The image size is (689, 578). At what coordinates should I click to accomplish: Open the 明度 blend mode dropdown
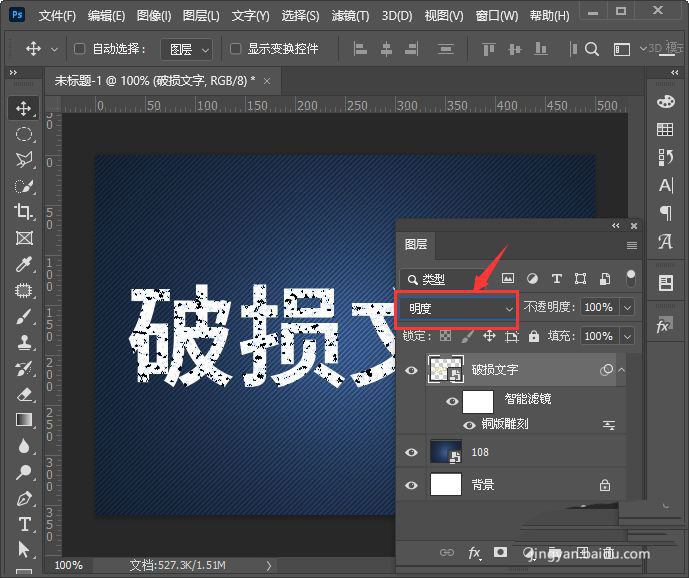point(457,309)
